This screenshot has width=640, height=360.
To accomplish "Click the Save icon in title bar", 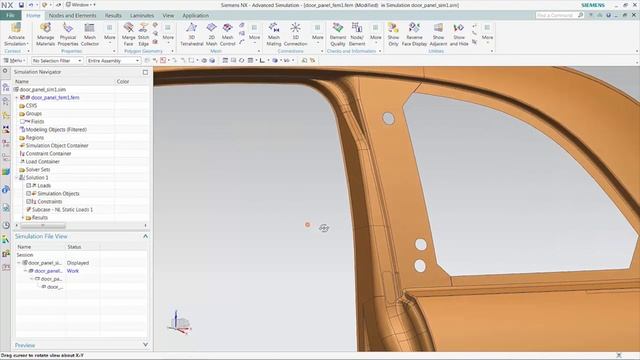I will tap(21, 5).
